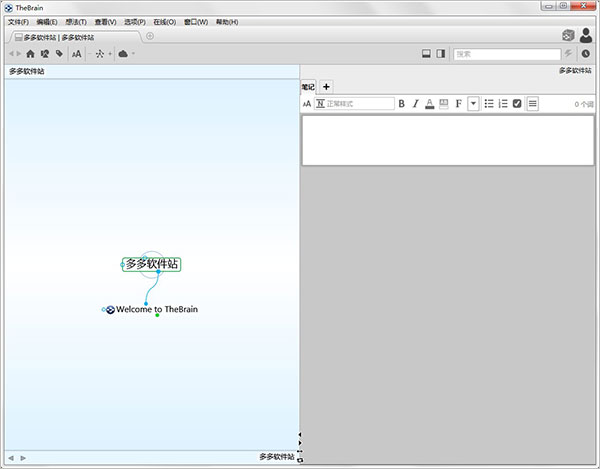Open the user account icon
The height and width of the screenshot is (469, 600).
586,35
